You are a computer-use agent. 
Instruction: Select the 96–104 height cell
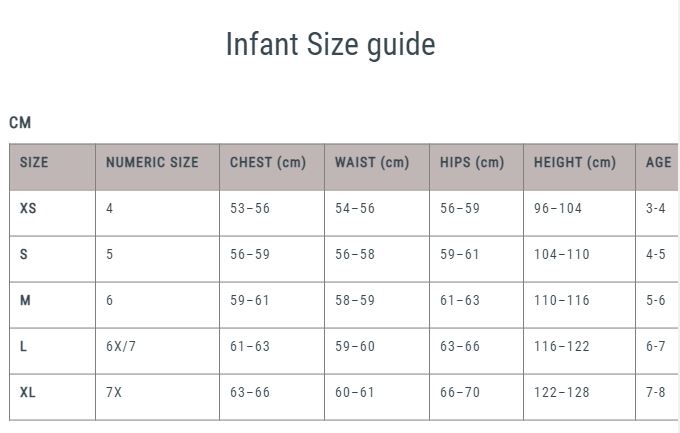click(x=558, y=208)
